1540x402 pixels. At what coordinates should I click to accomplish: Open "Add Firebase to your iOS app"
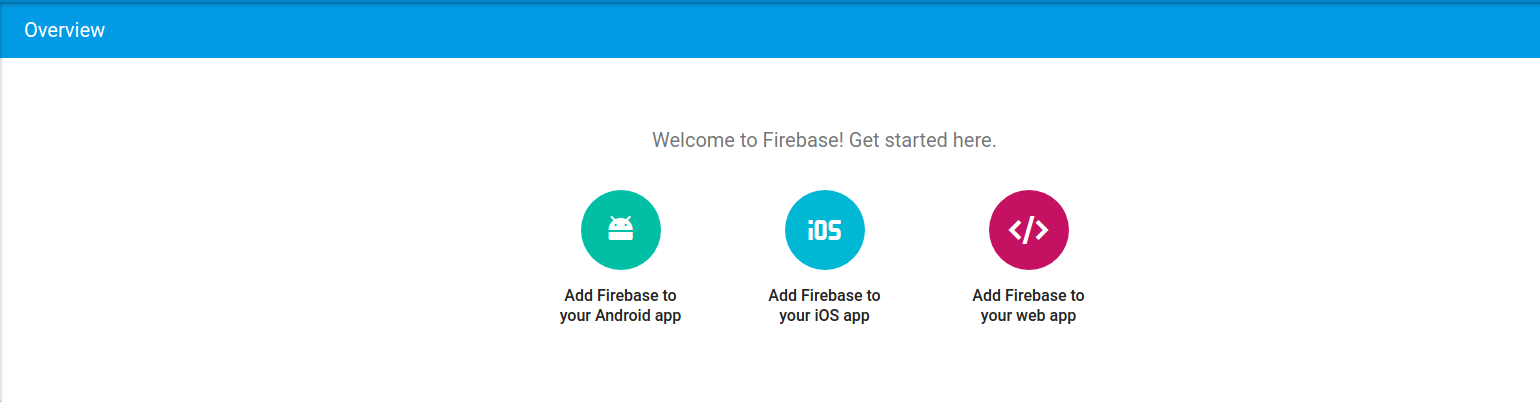pos(824,306)
